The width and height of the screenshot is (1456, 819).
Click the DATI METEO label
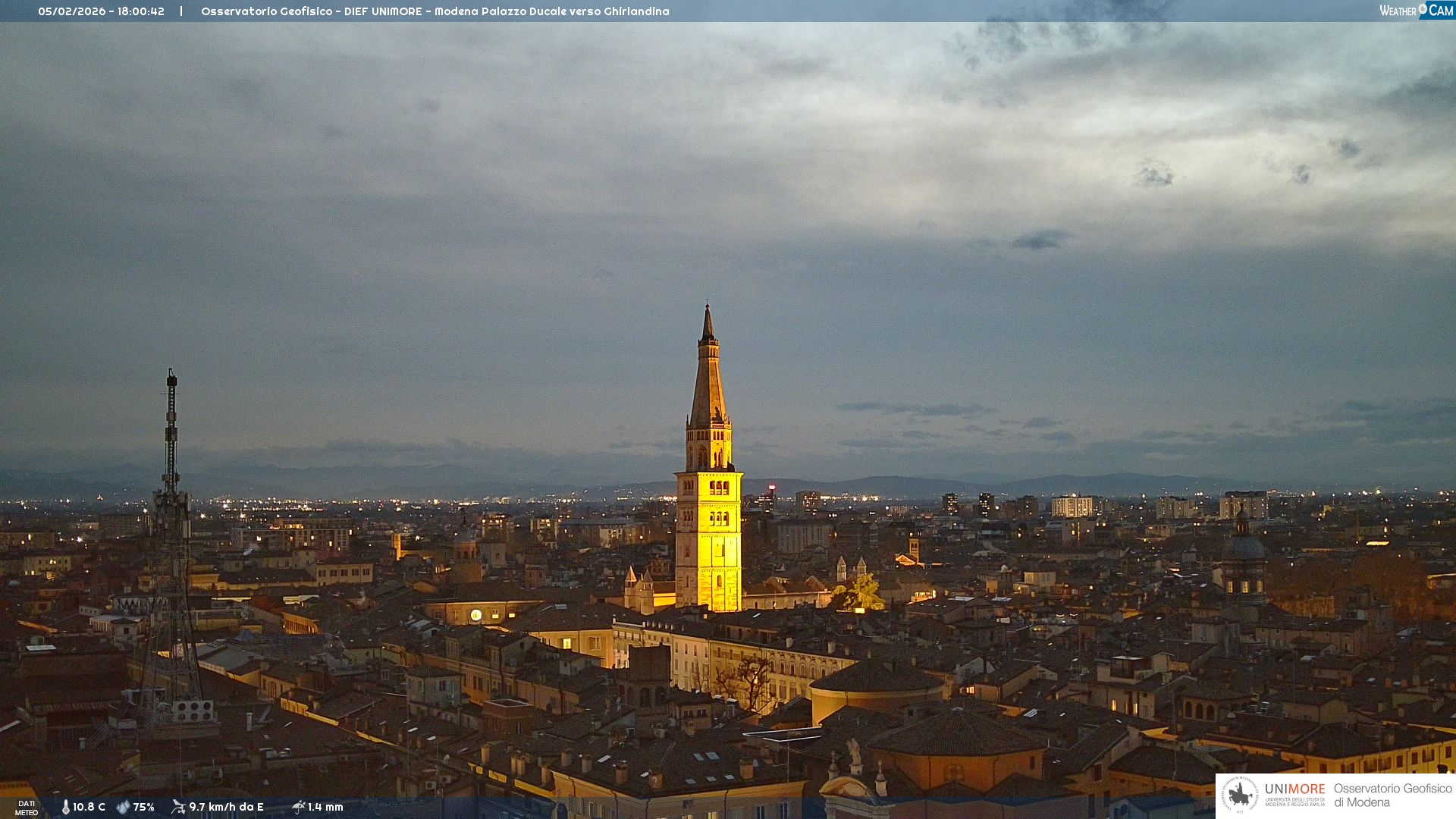tap(27, 808)
